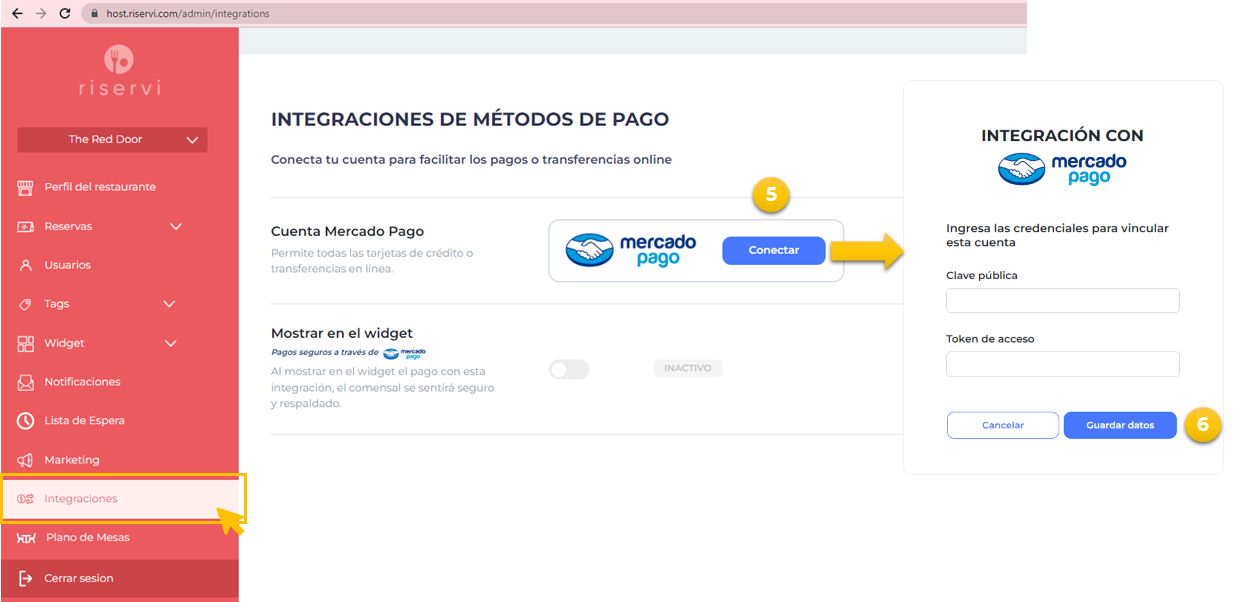Click the browser back arrow
Screen dimensions: 1234x602
16,14
